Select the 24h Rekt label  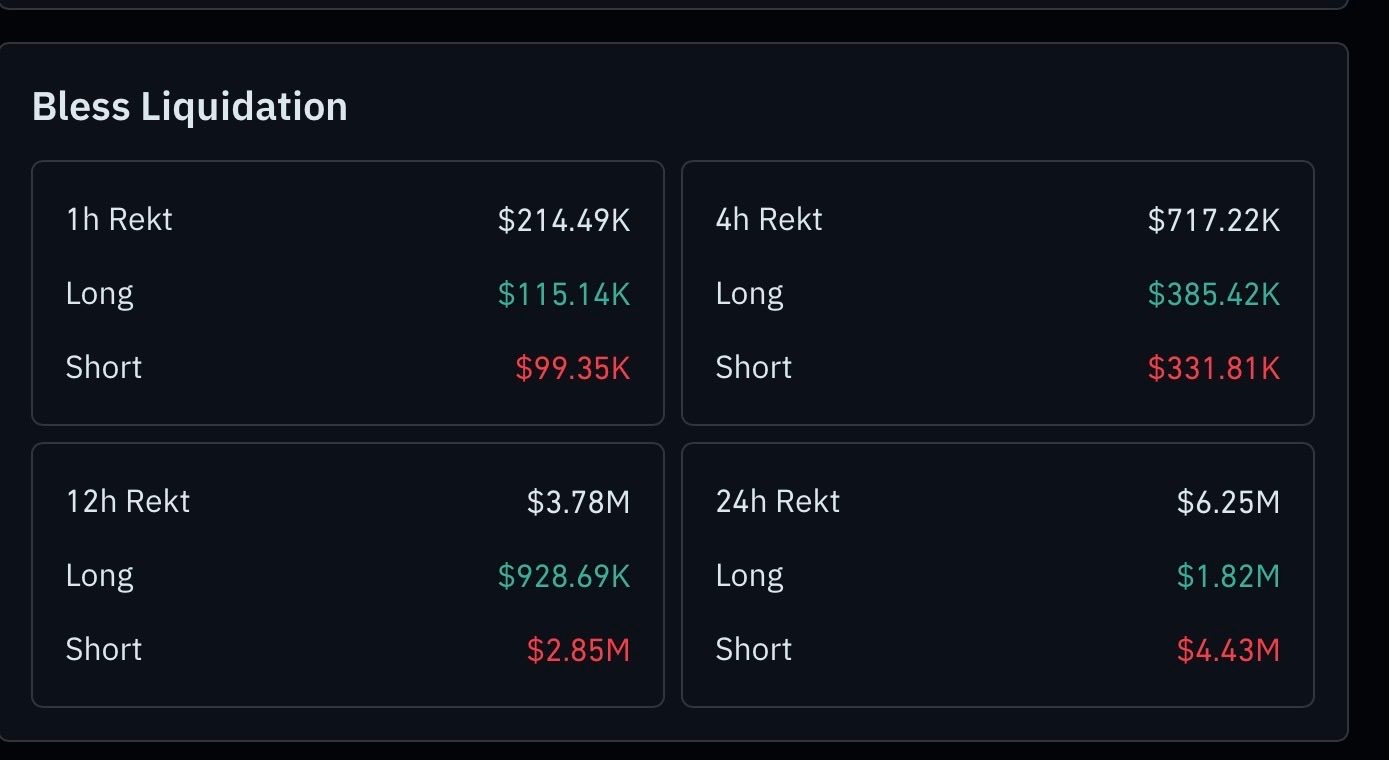[x=778, y=501]
